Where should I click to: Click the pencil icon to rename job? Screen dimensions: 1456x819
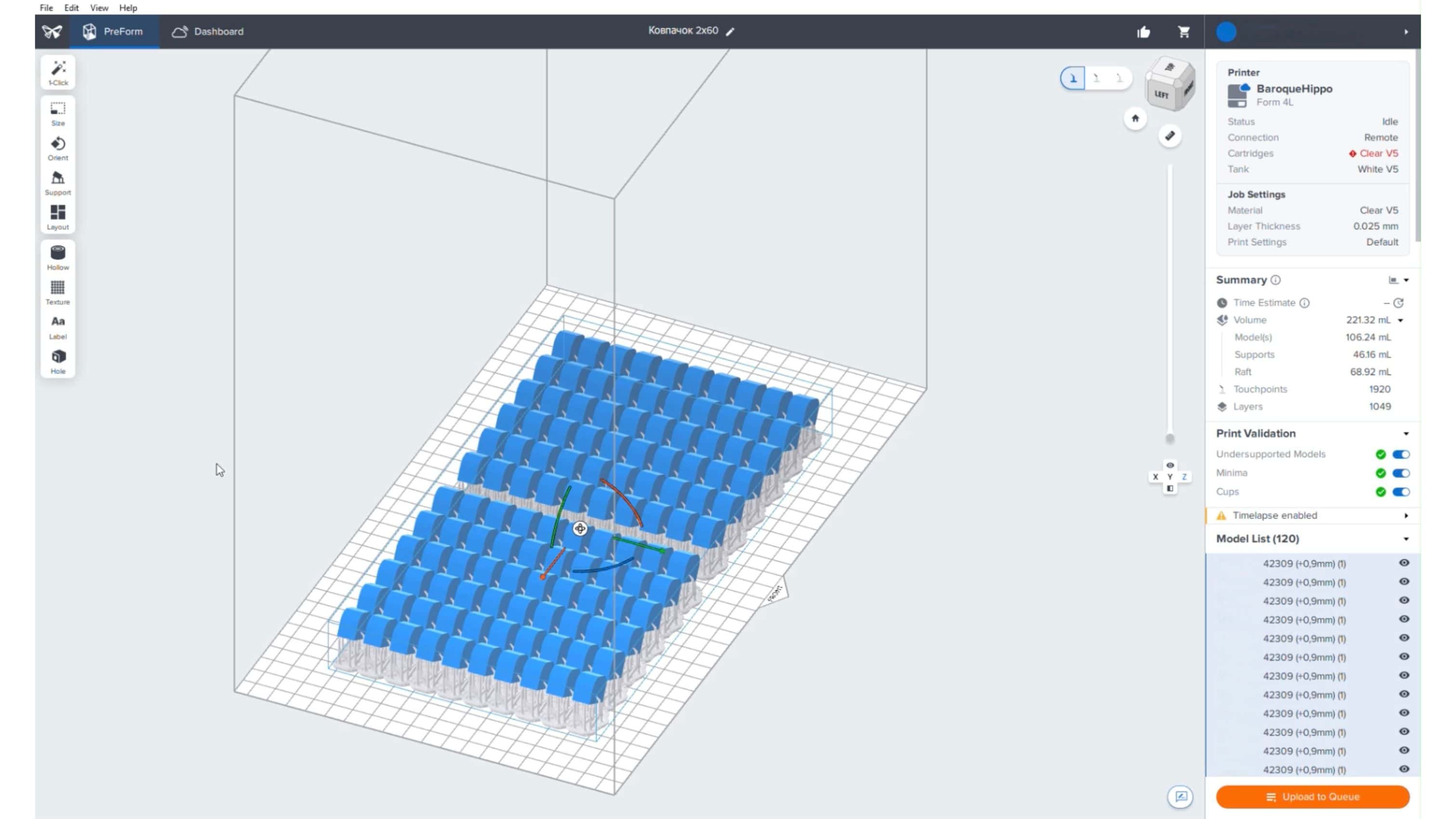click(730, 32)
